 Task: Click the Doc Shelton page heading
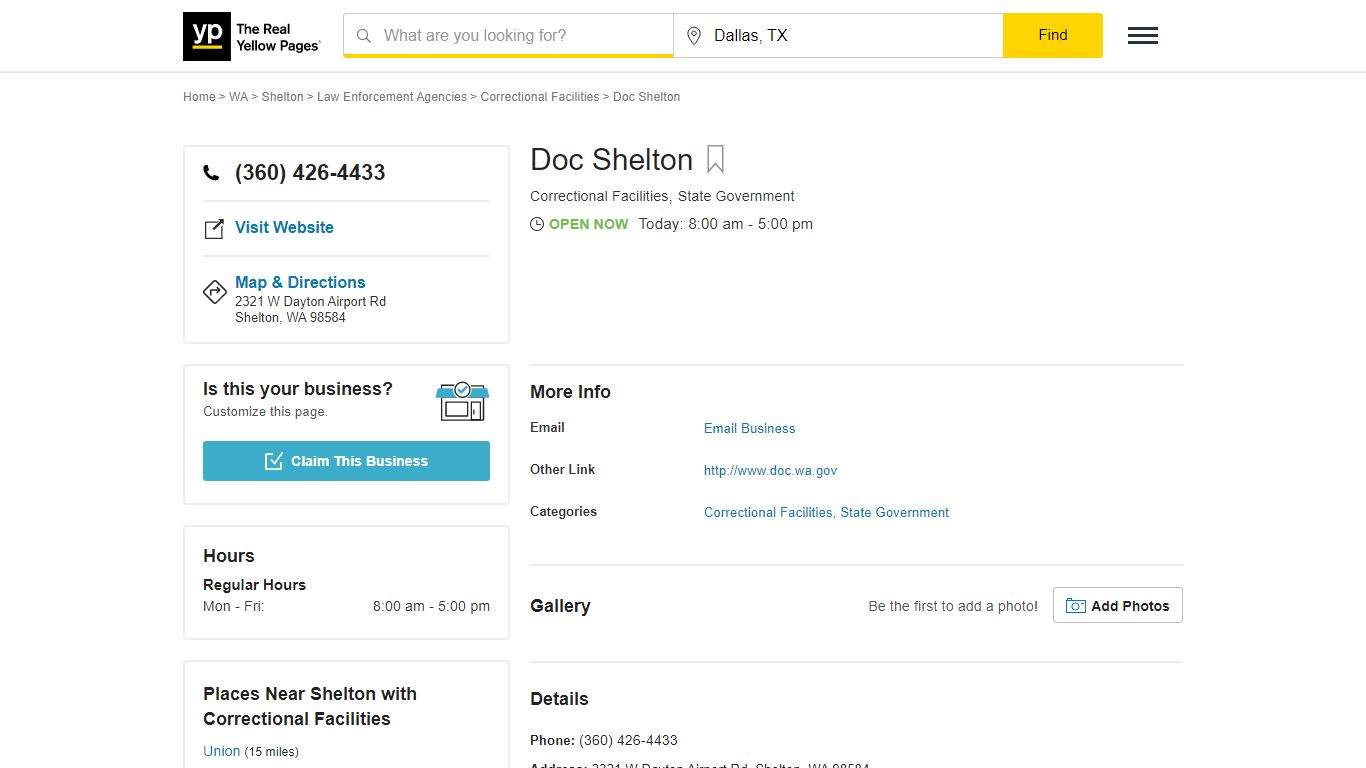tap(611, 160)
